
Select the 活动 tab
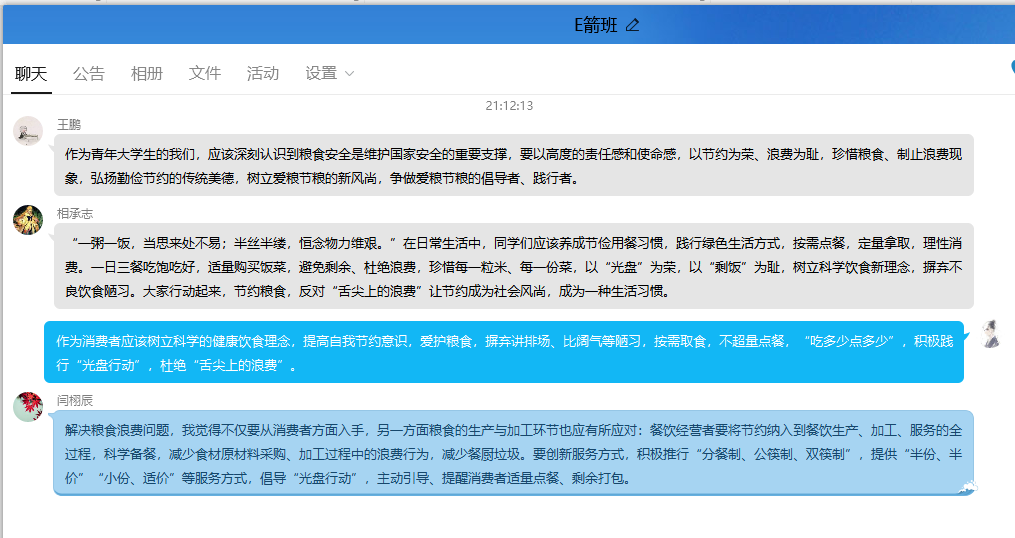point(263,73)
